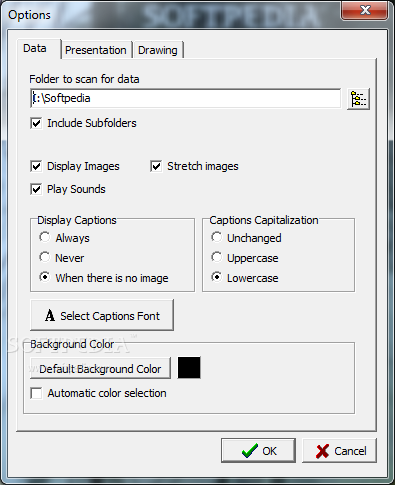395x485 pixels.
Task: Select Always for Display Captions
Action: (45, 237)
